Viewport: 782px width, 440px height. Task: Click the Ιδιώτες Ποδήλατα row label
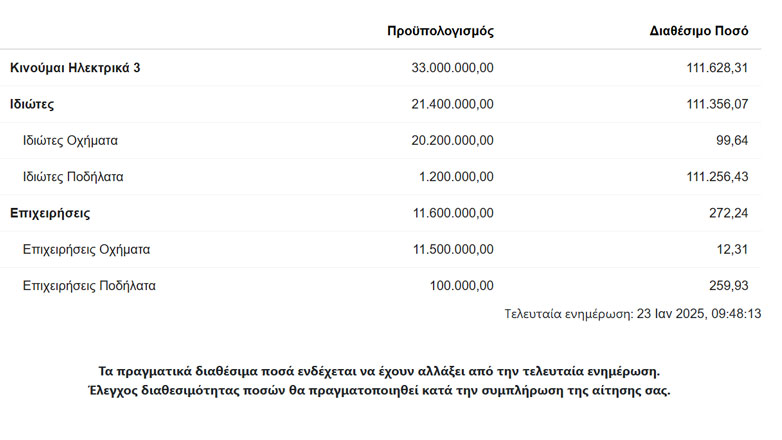point(73,177)
